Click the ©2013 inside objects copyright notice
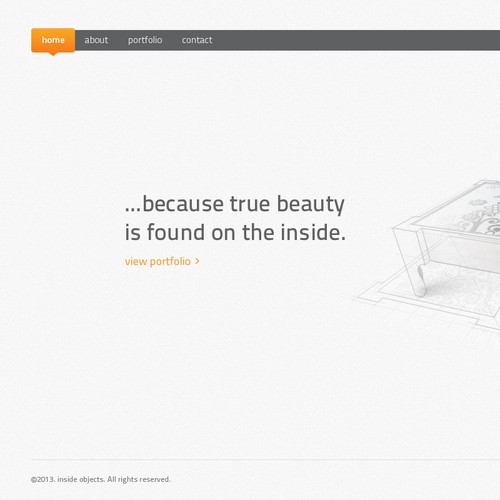The image size is (500, 500). (x=101, y=479)
